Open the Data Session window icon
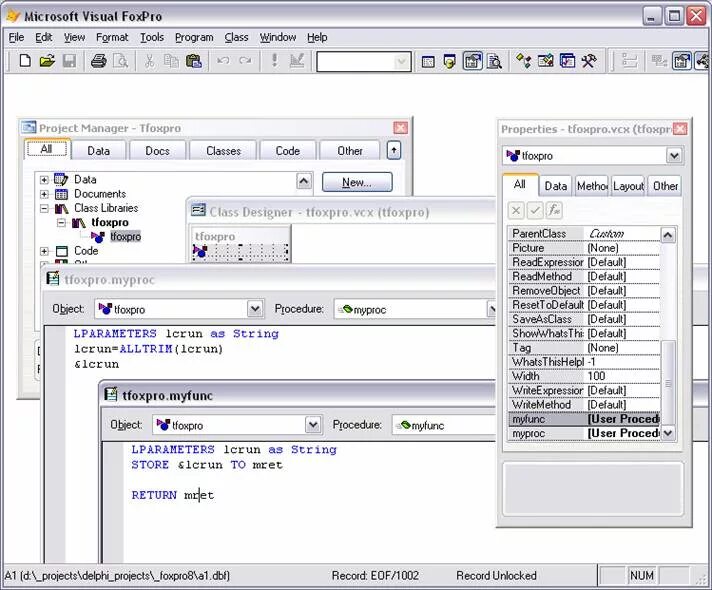The width and height of the screenshot is (712, 590). (450, 61)
